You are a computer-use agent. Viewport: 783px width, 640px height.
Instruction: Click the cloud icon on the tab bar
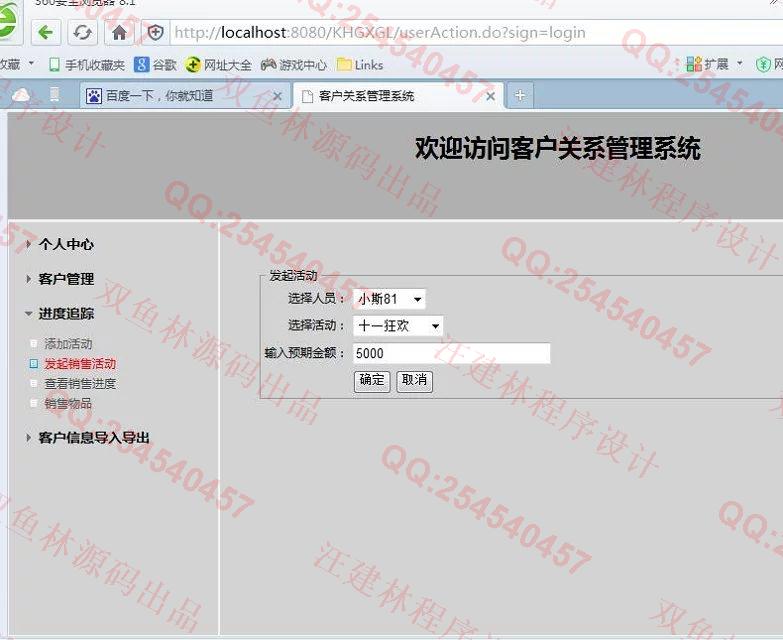coord(20,94)
